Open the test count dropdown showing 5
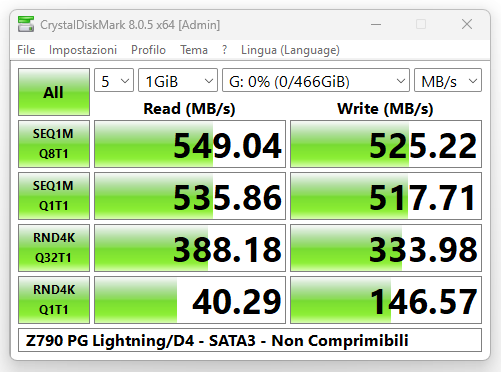501x372 pixels. pyautogui.click(x=114, y=80)
